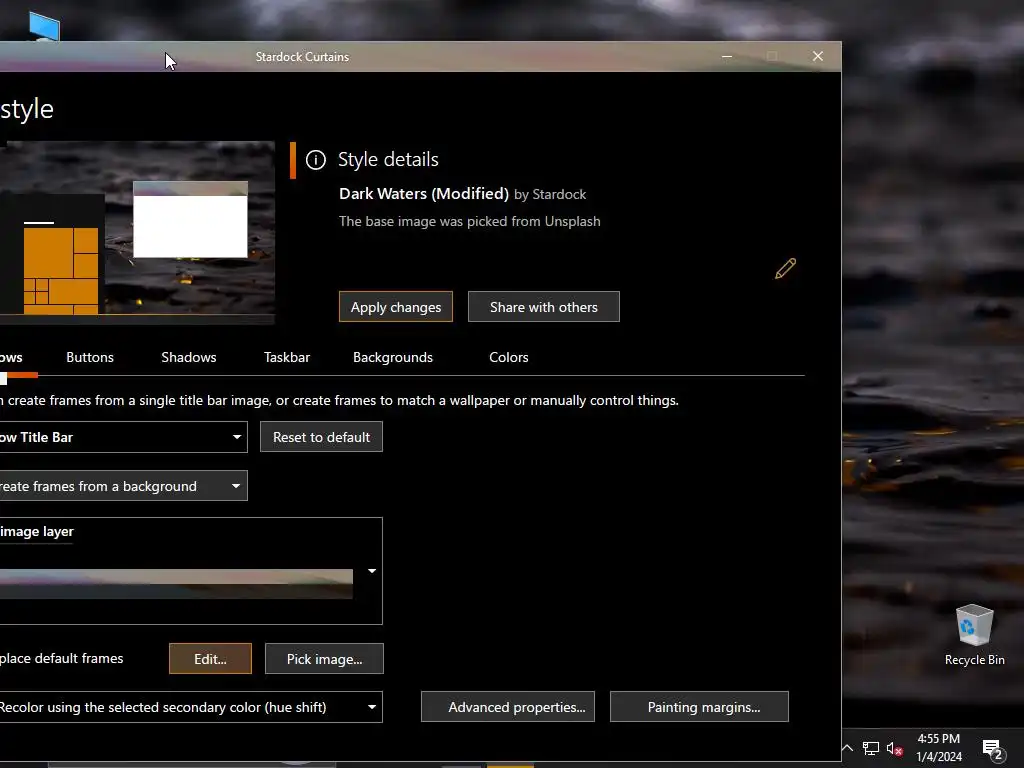Click the 'Style details' heading
This screenshot has height=768, width=1024.
click(388, 159)
